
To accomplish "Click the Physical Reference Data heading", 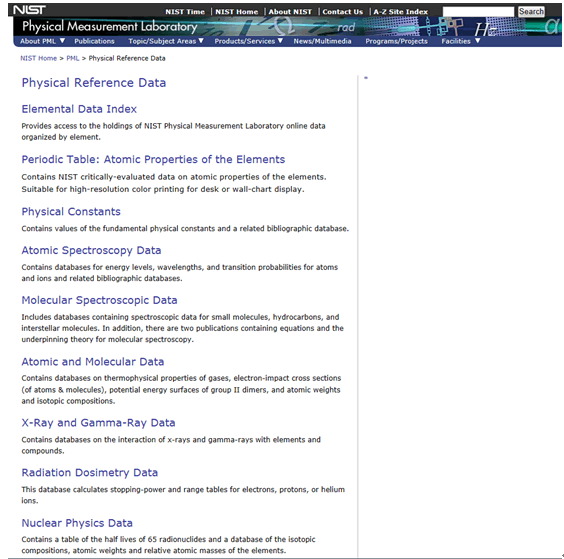I will point(94,83).
